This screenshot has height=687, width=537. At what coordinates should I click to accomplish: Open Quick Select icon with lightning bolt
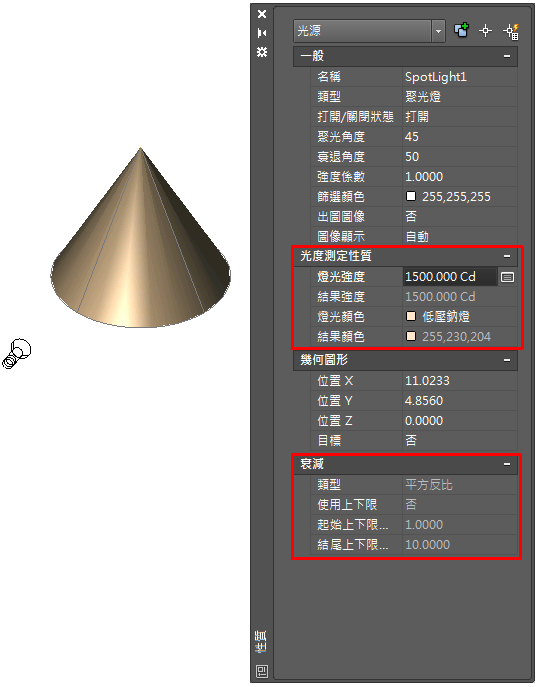511,31
